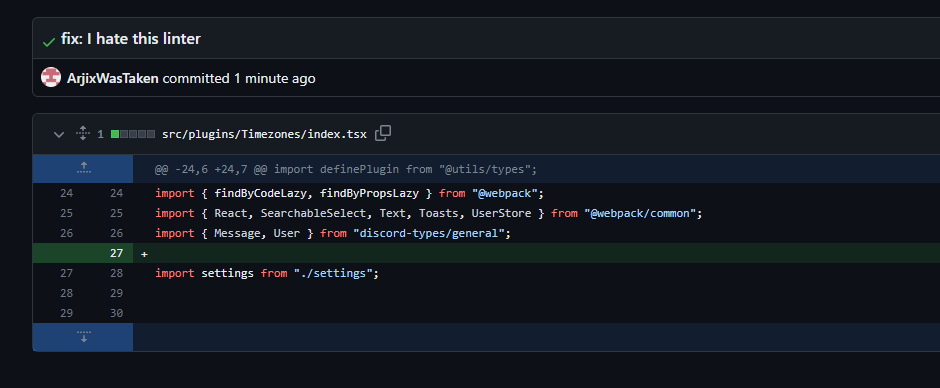This screenshot has width=940, height=388.
Task: Click the "1 minute ago" timestamp
Action: pyautogui.click(x=275, y=79)
